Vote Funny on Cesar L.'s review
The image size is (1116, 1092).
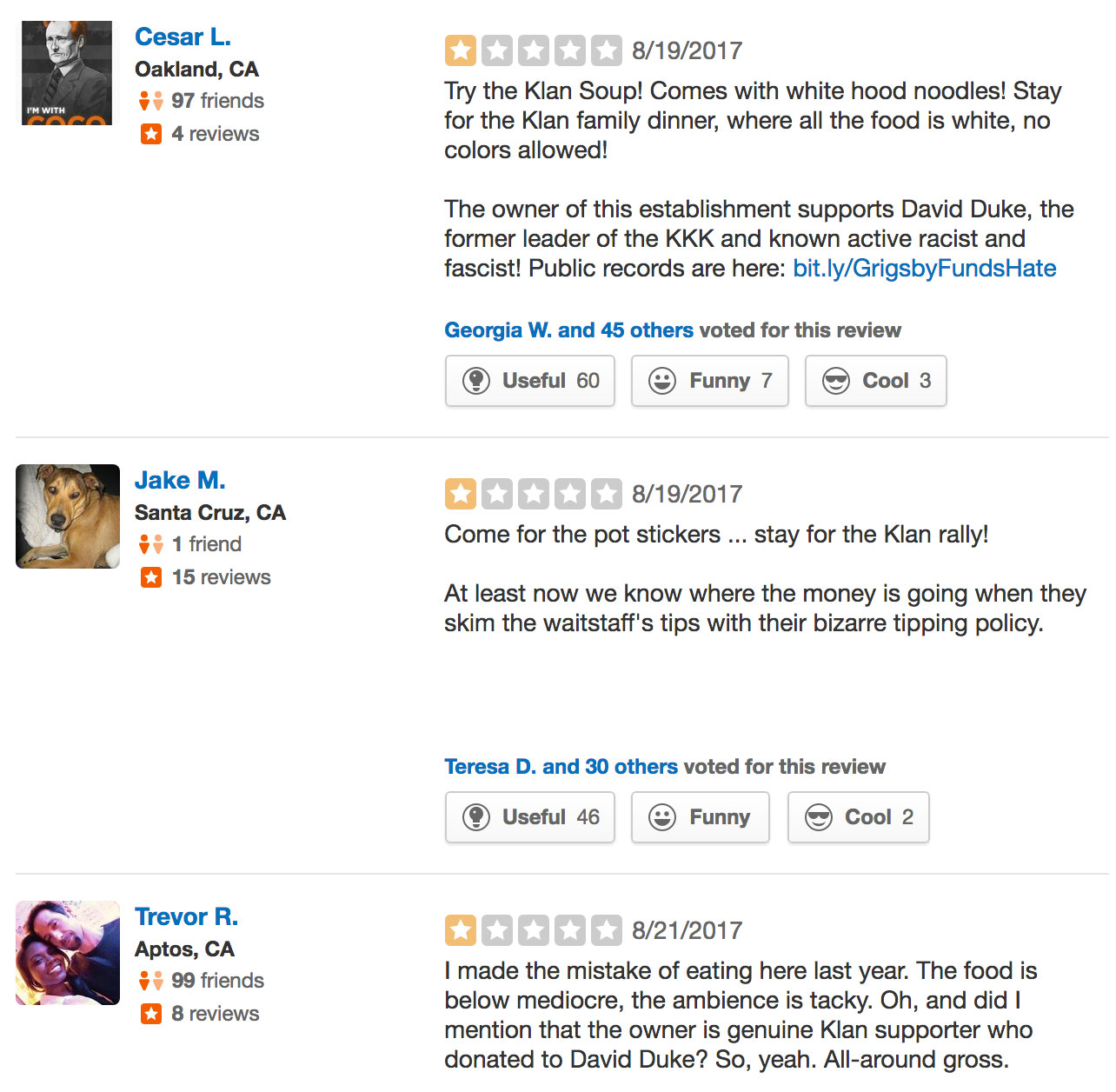click(709, 381)
